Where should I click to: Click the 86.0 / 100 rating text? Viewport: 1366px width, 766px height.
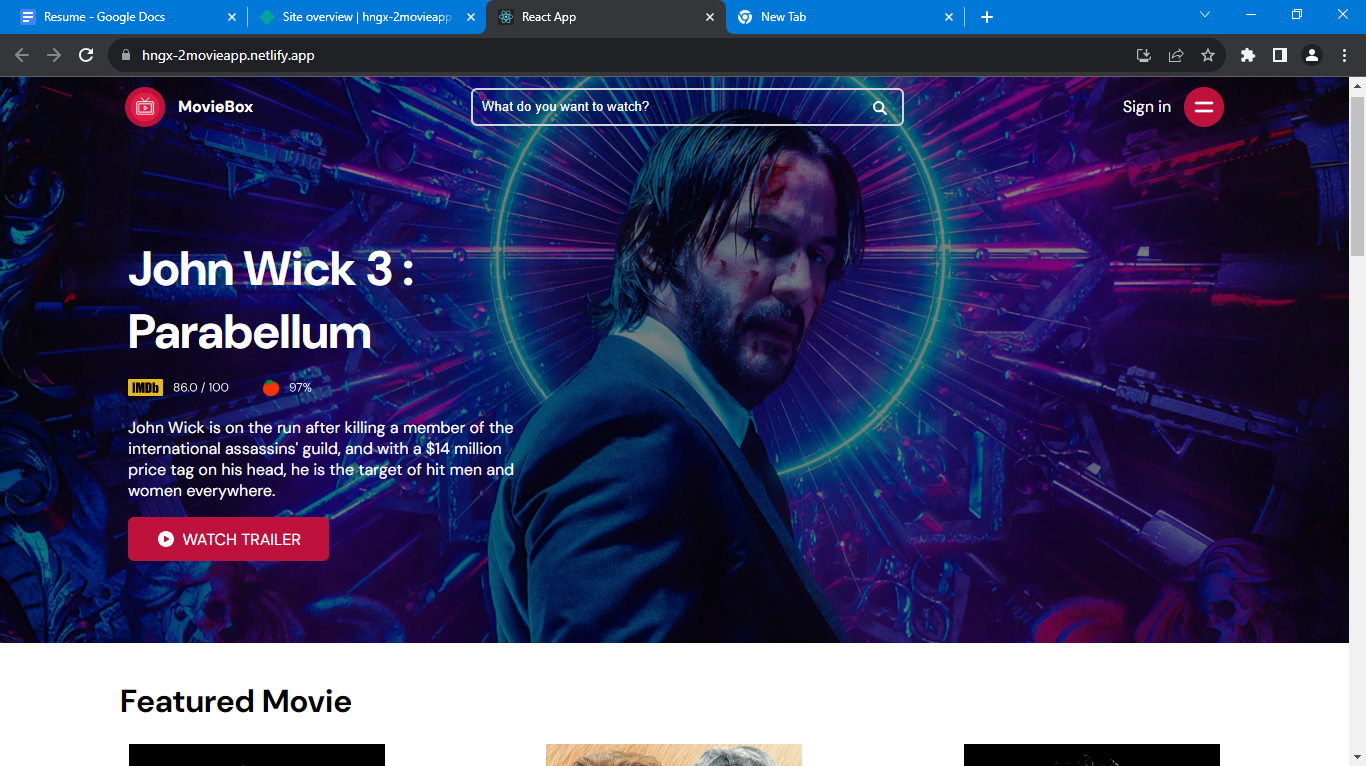pos(201,388)
